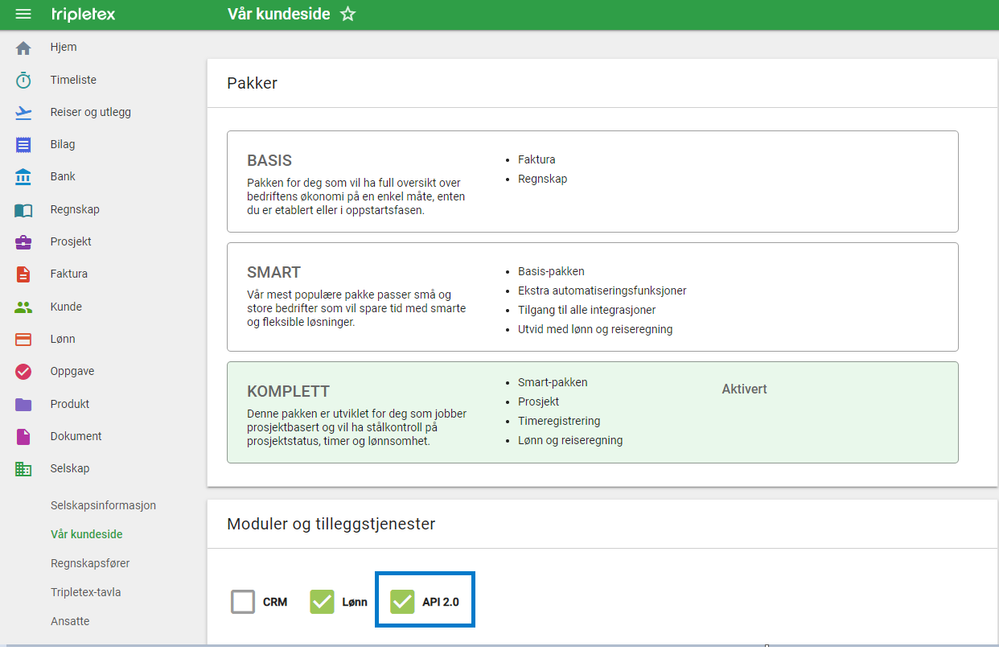999x647 pixels.
Task: Select the KOMPLETT package card
Action: [x=593, y=413]
